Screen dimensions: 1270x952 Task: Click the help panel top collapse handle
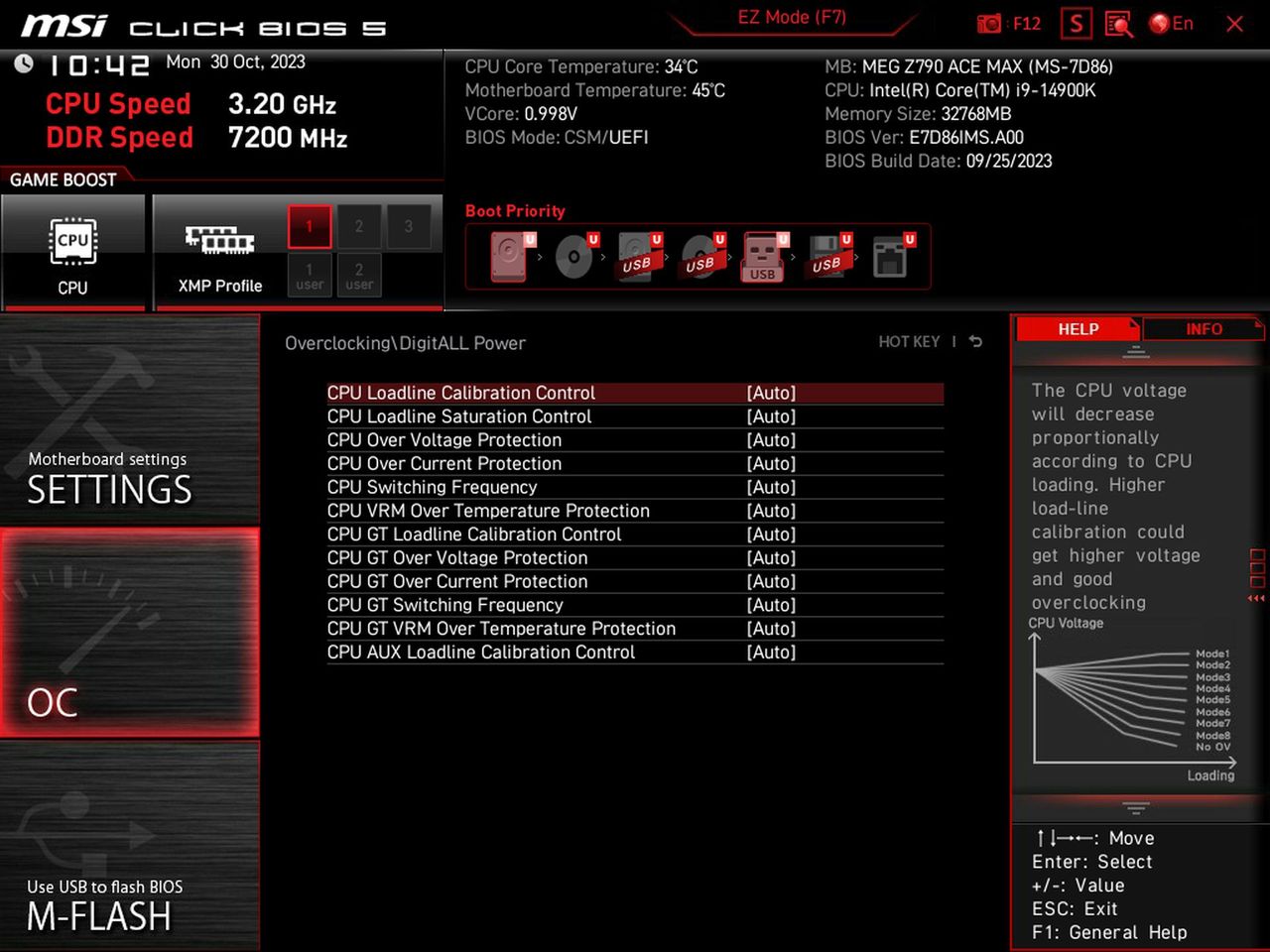1136,353
